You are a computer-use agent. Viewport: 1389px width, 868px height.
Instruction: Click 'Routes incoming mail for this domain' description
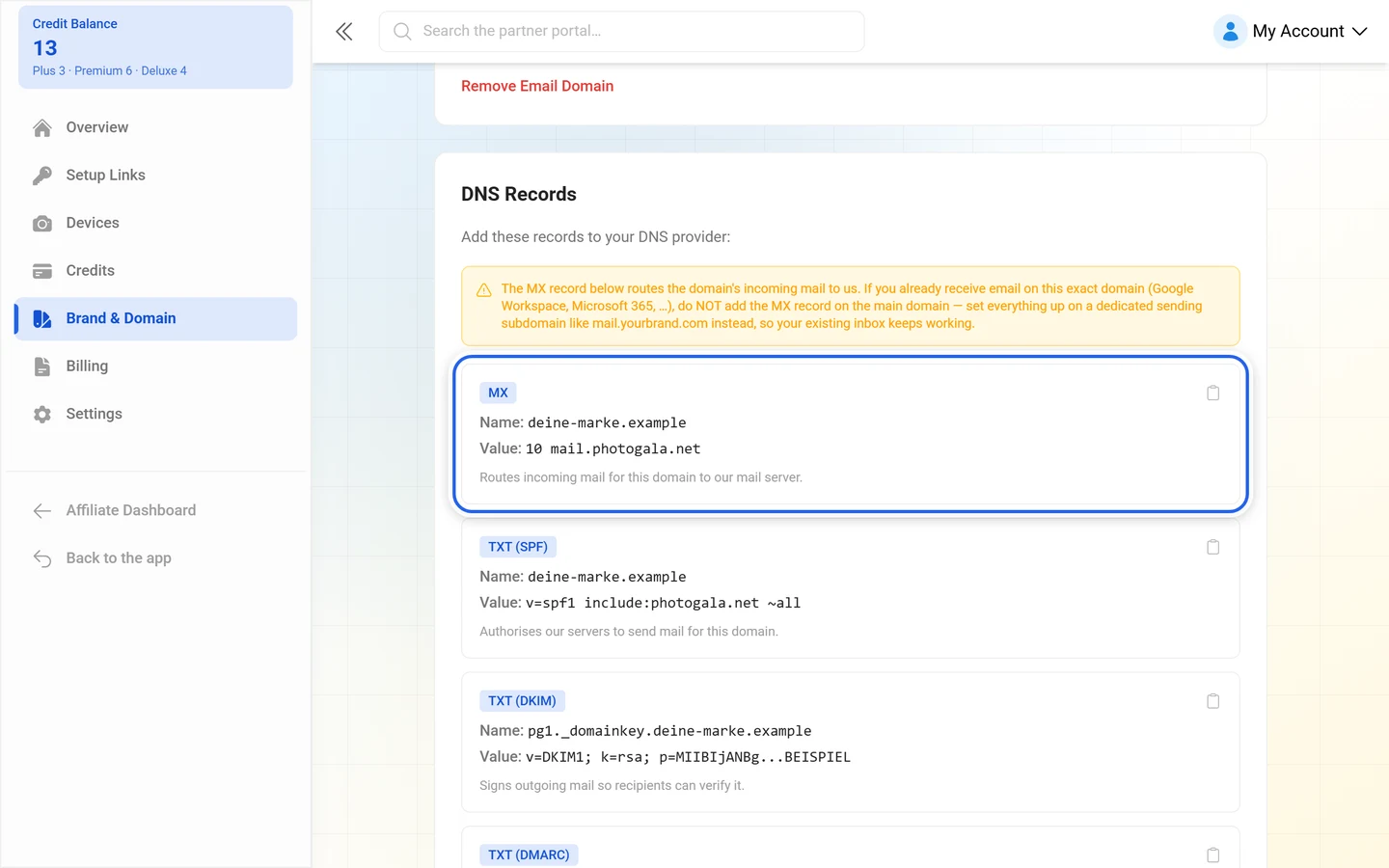[641, 477]
